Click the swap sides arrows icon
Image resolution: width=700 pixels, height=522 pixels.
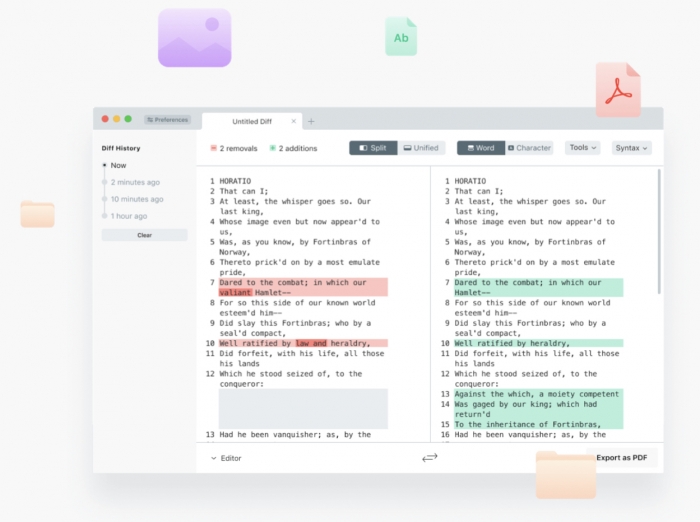tap(430, 457)
